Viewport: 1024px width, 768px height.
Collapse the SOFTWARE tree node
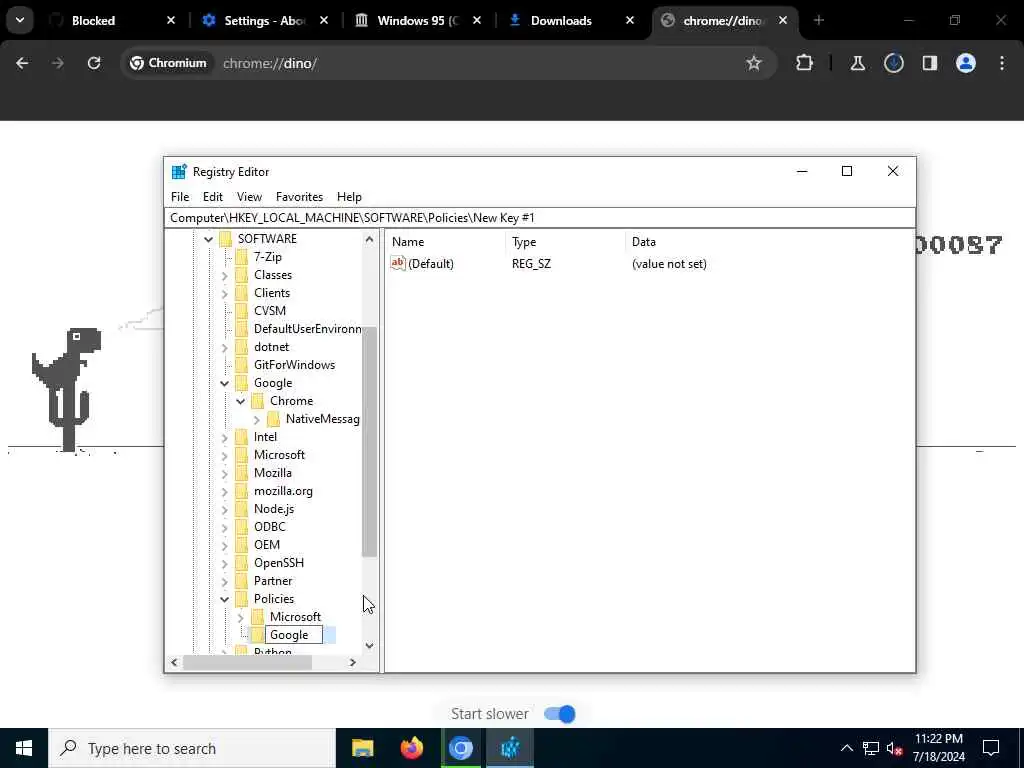208,239
